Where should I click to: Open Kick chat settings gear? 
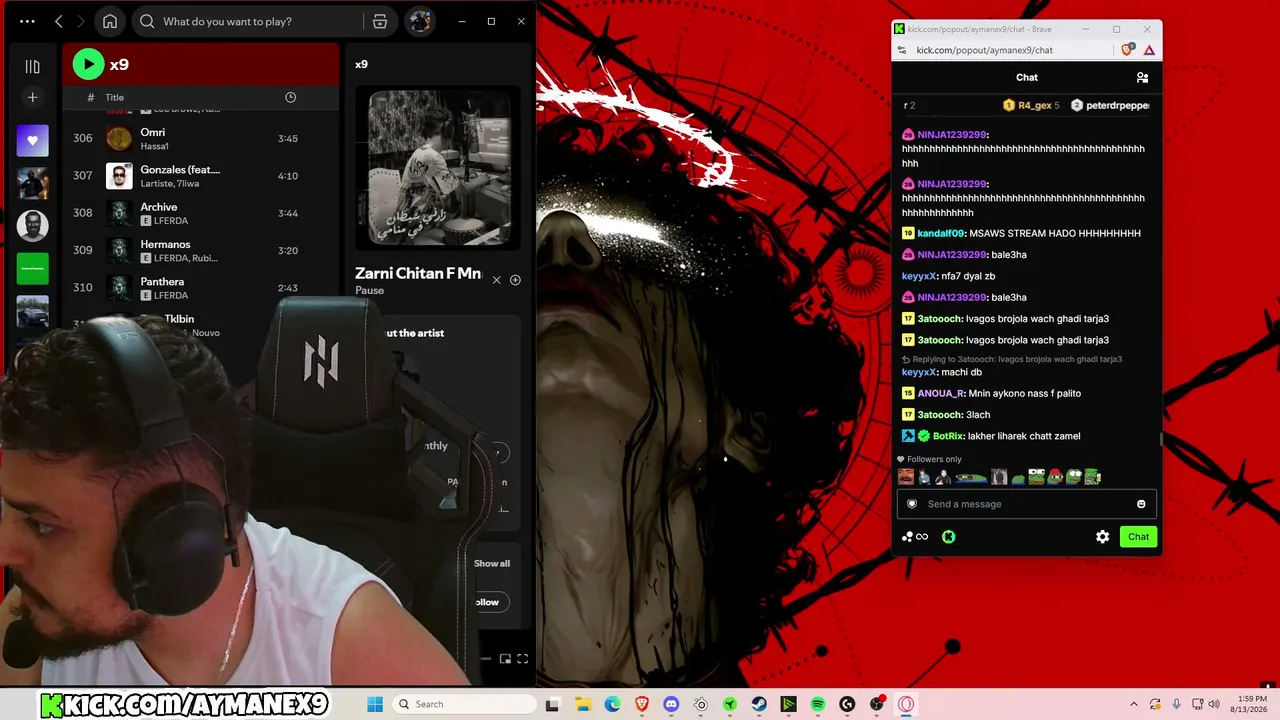1102,537
